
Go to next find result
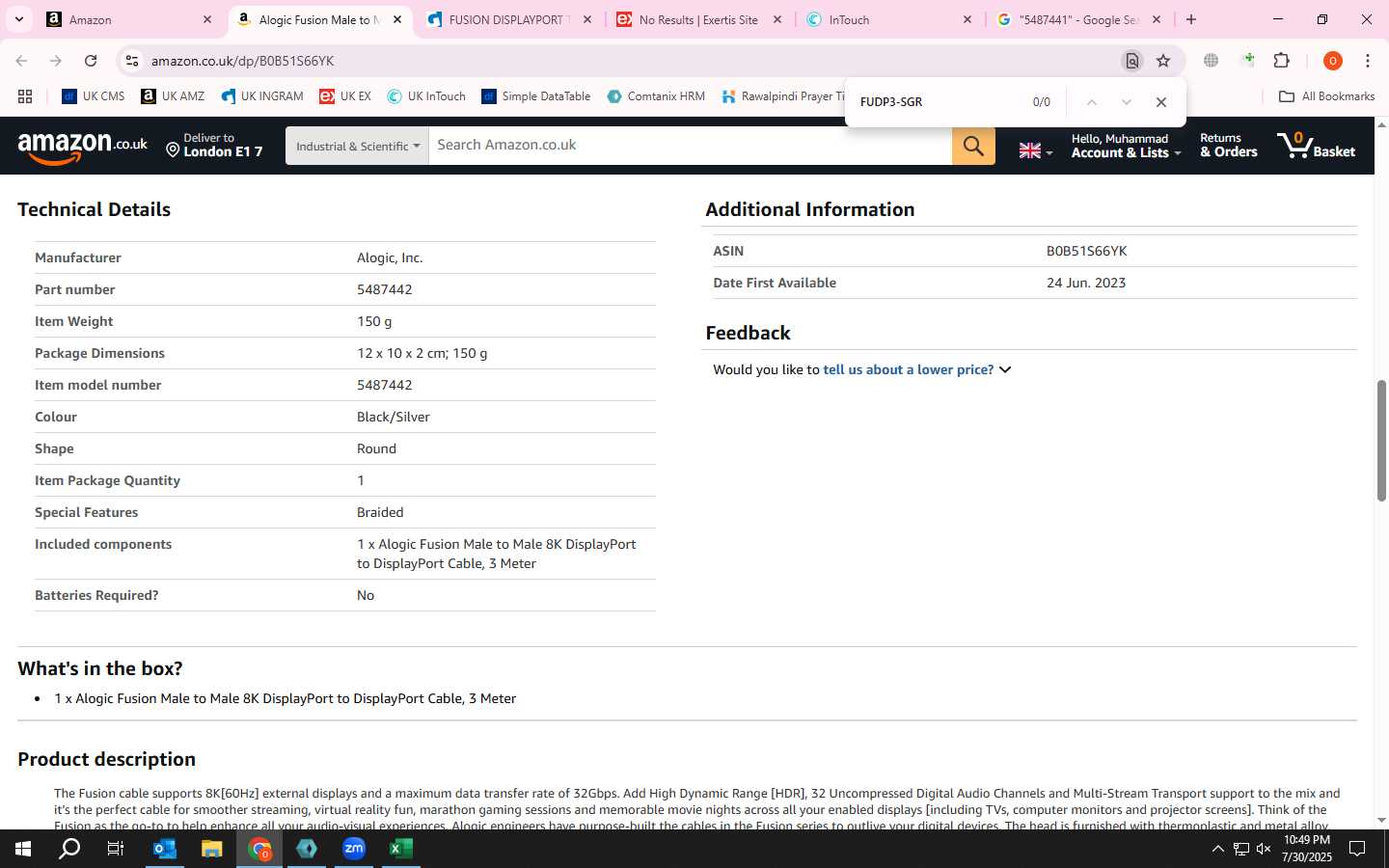coord(1126,102)
